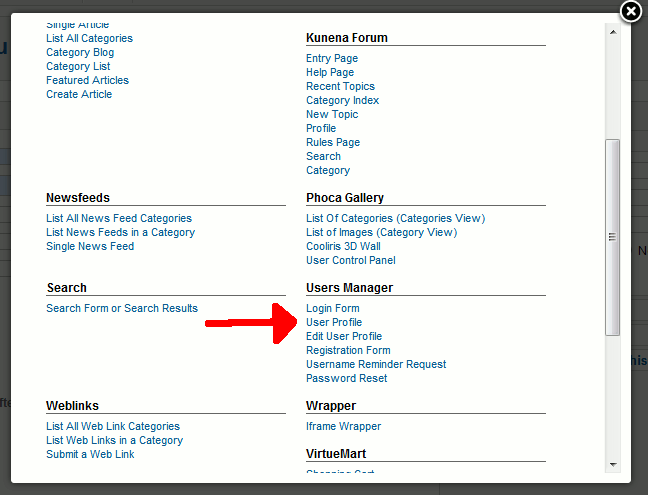Close the menu item type popup
Viewport: 648px width, 495px height.
[x=630, y=12]
